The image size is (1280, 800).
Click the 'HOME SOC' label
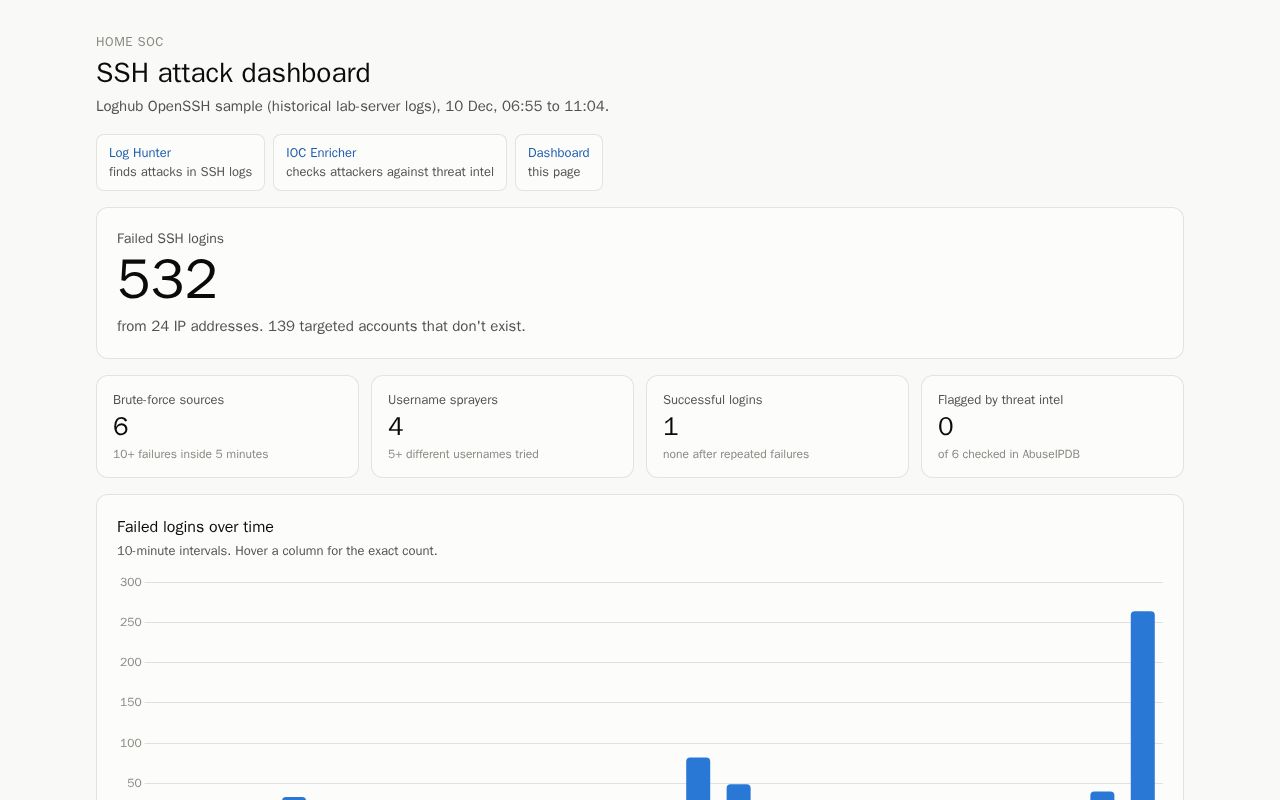(x=130, y=42)
